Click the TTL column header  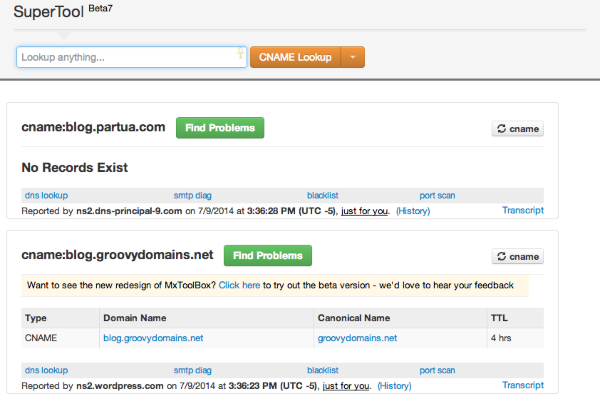[499, 318]
